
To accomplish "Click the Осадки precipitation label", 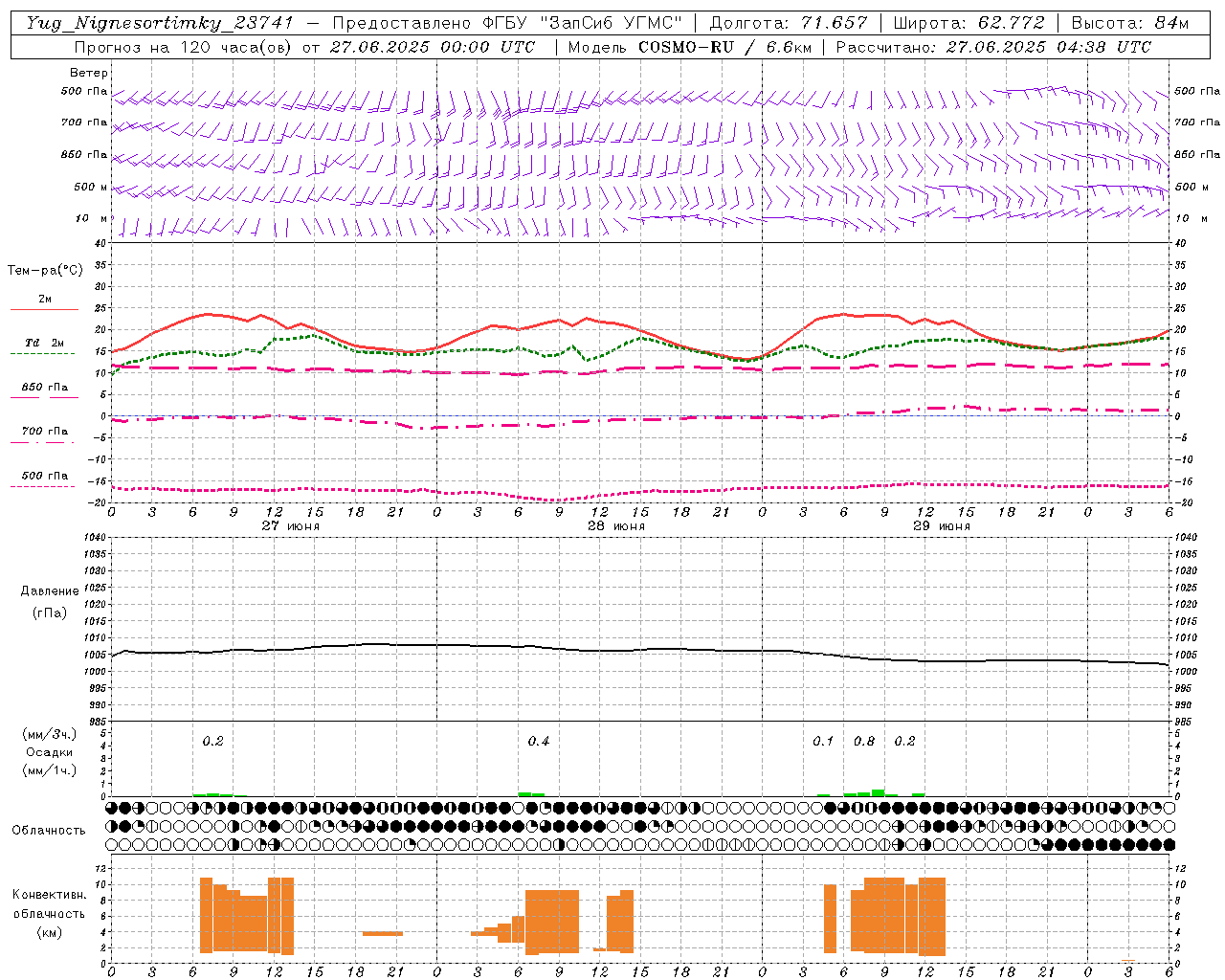I will (50, 752).
